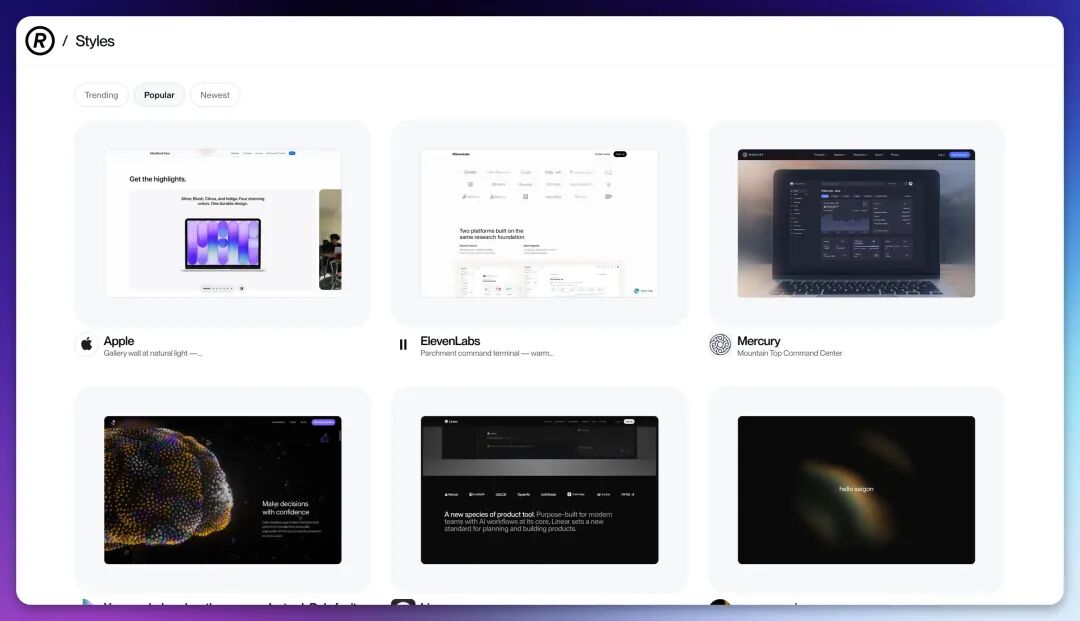Open the ElevenLabs style title
The width and height of the screenshot is (1080, 621).
click(x=450, y=341)
